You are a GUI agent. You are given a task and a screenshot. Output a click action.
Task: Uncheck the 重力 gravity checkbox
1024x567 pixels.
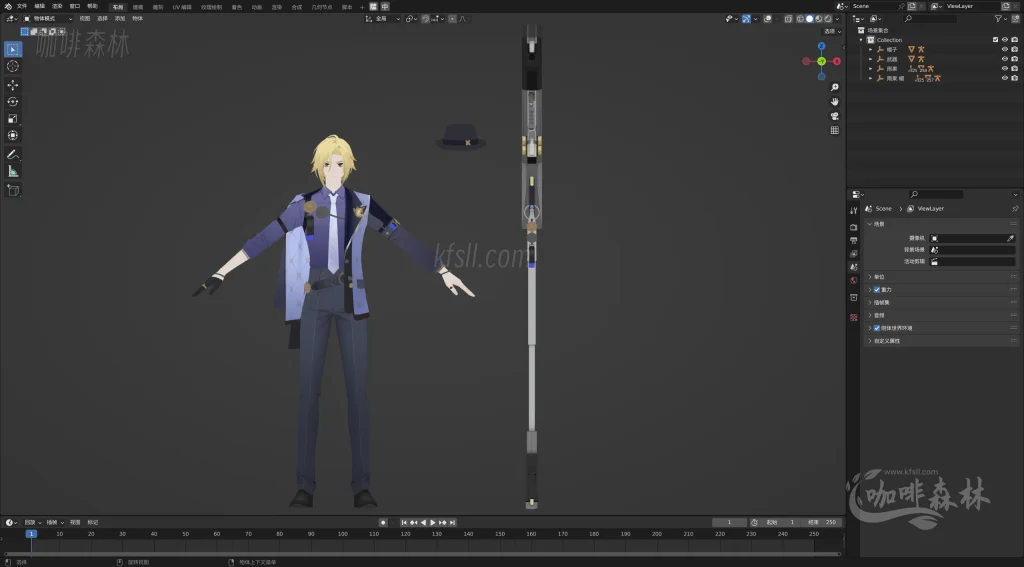click(x=876, y=289)
